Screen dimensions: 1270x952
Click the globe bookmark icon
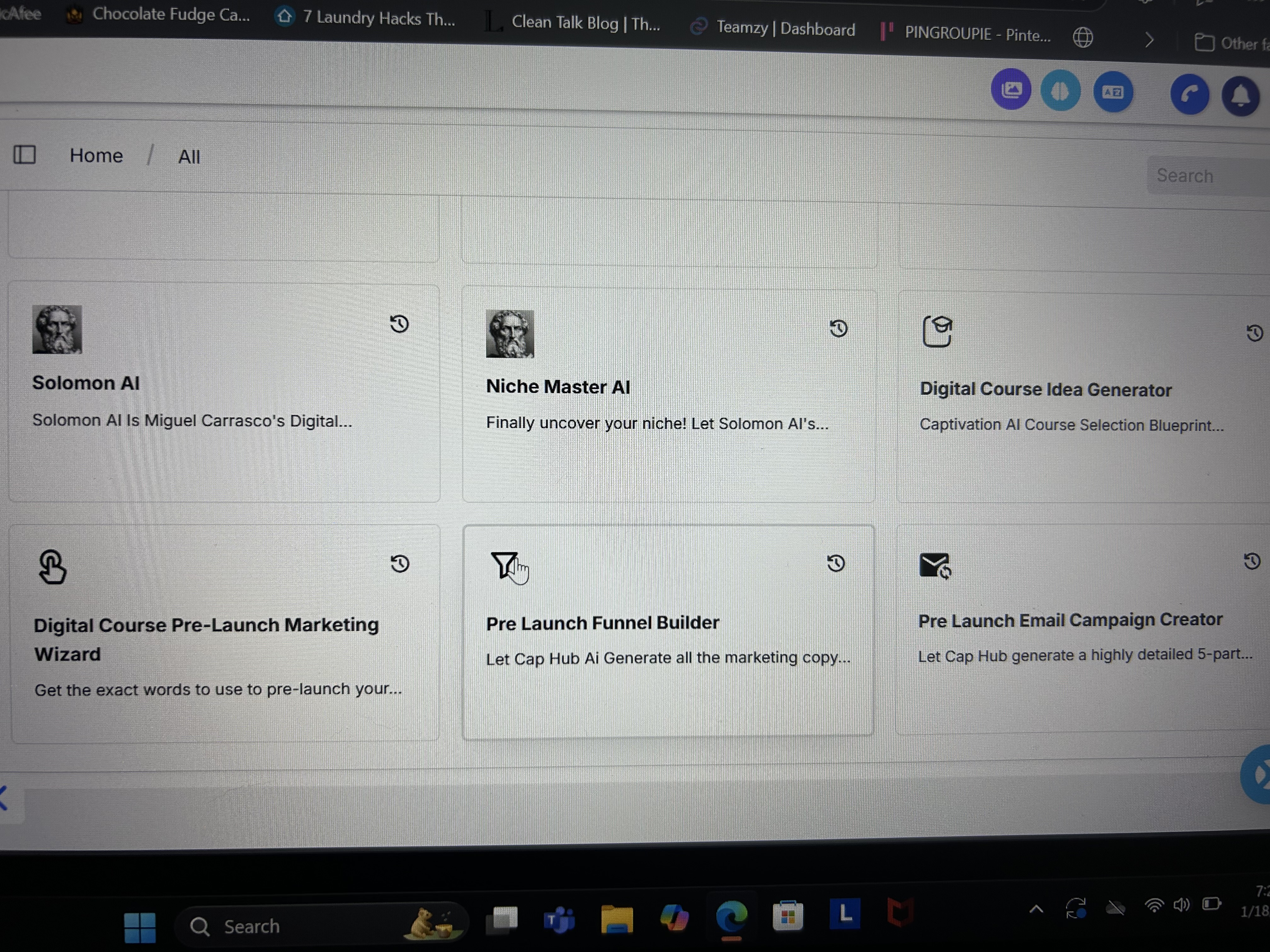1083,37
